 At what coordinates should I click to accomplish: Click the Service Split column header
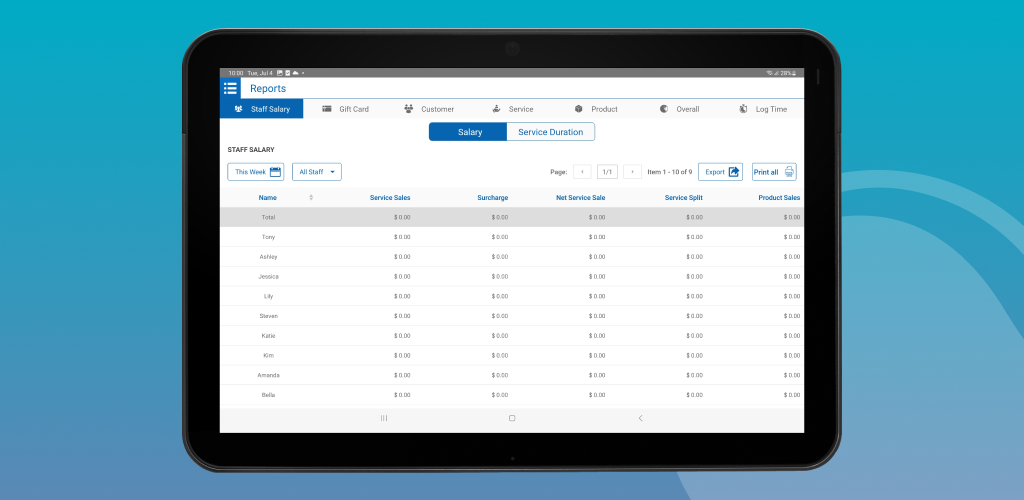pos(684,197)
